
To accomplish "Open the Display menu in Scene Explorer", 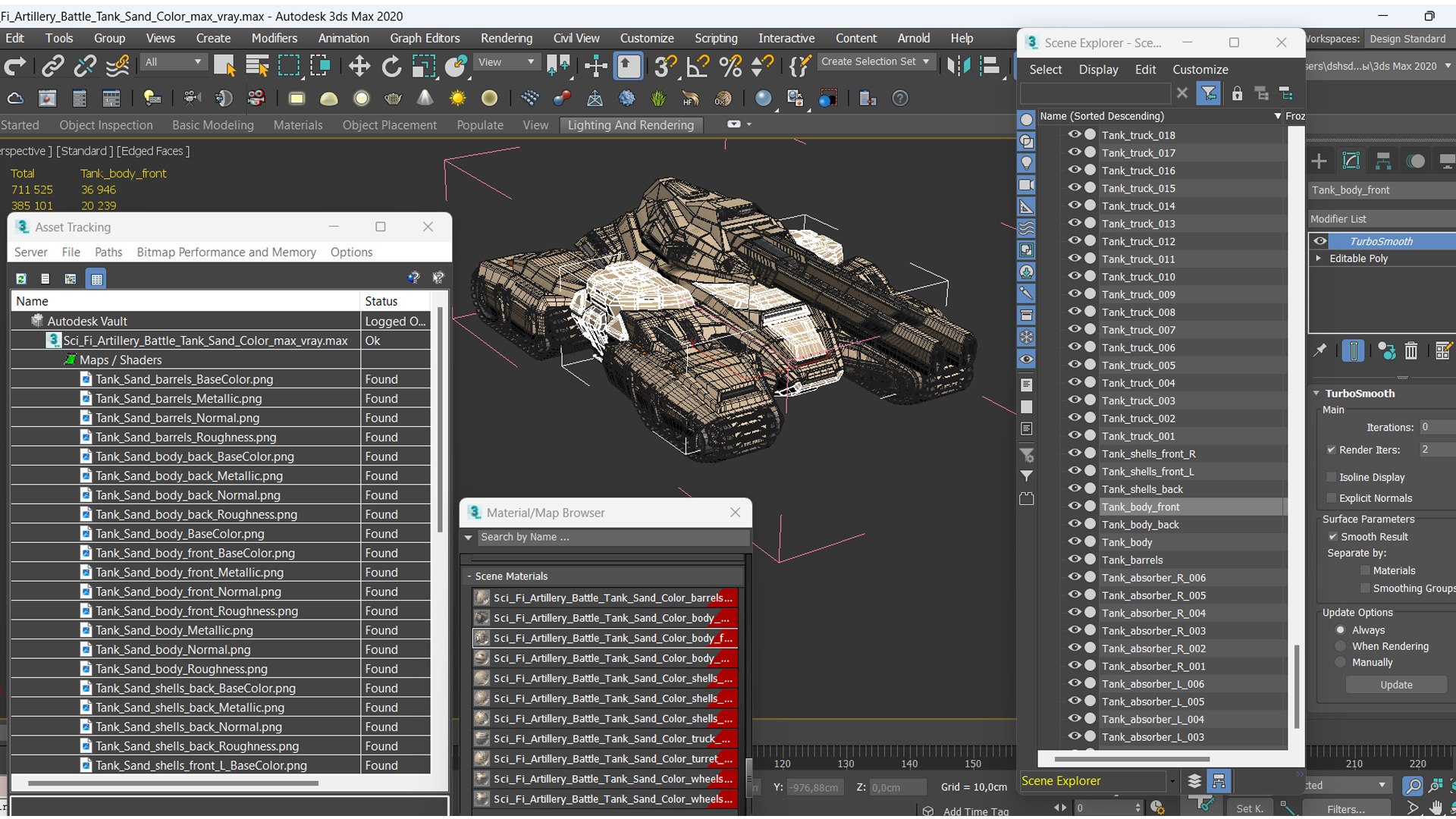I will point(1098,69).
